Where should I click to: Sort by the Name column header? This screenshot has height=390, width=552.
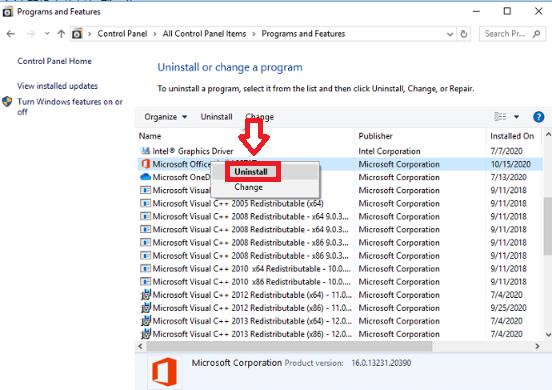pos(150,136)
